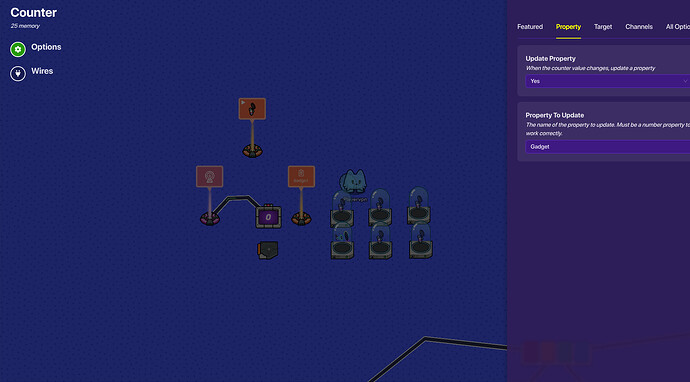The height and width of the screenshot is (382, 690).
Task: Select the pink device with antenna sign
Action: point(209,195)
